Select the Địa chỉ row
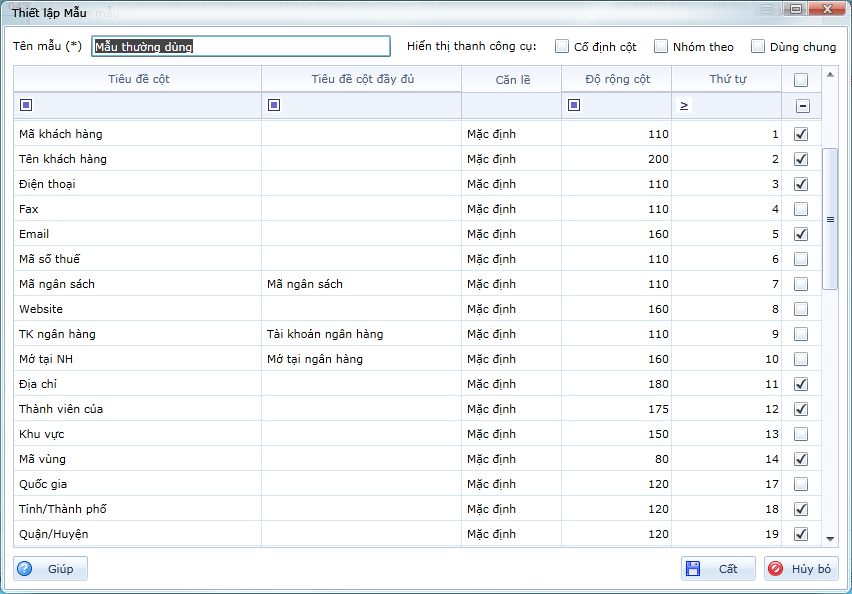Image resolution: width=852 pixels, height=594 pixels. 137,384
